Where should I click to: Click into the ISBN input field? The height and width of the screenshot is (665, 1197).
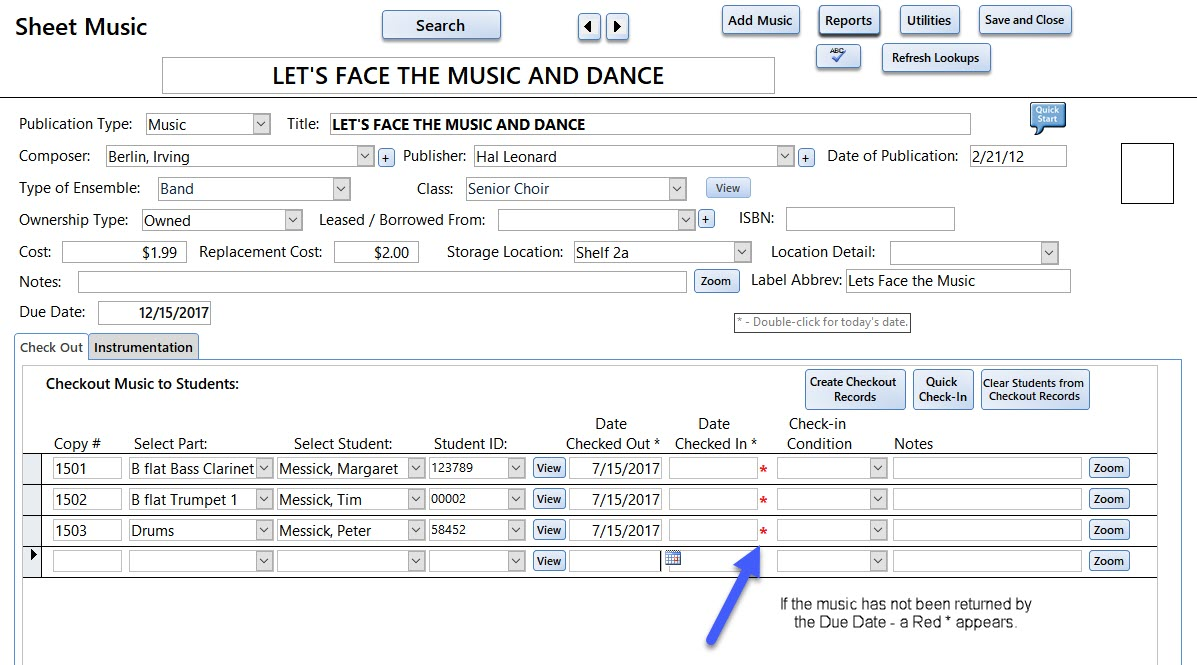(870, 219)
